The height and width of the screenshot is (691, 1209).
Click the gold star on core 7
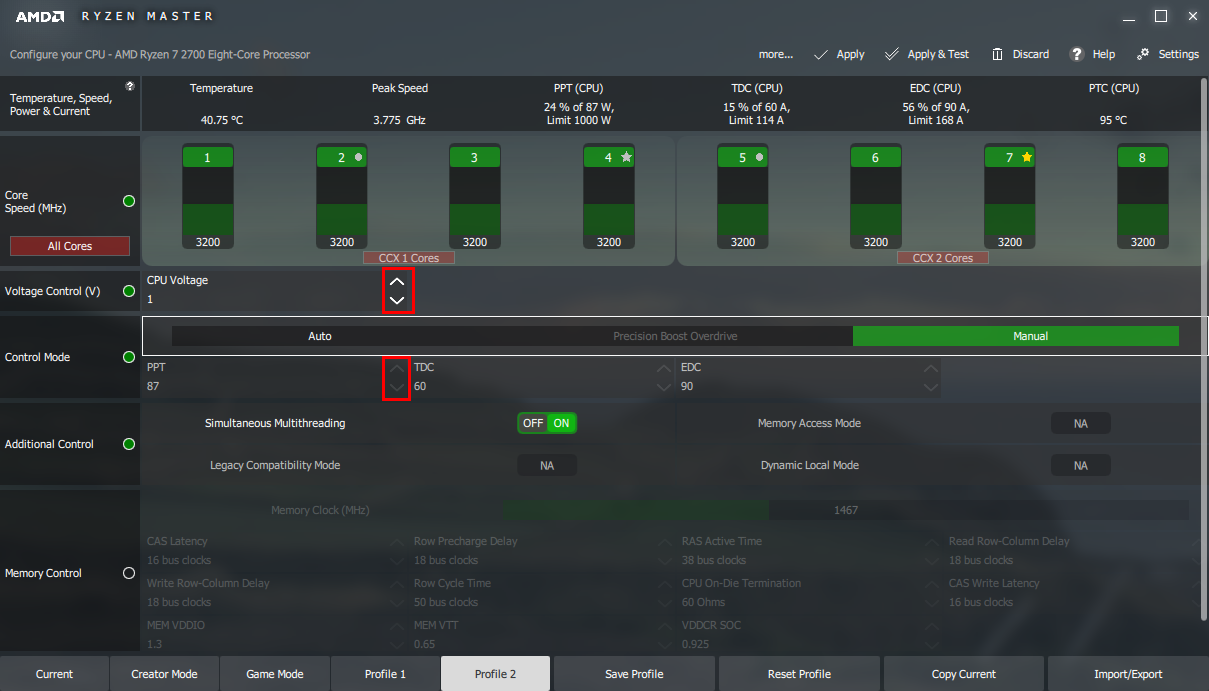click(x=1027, y=158)
